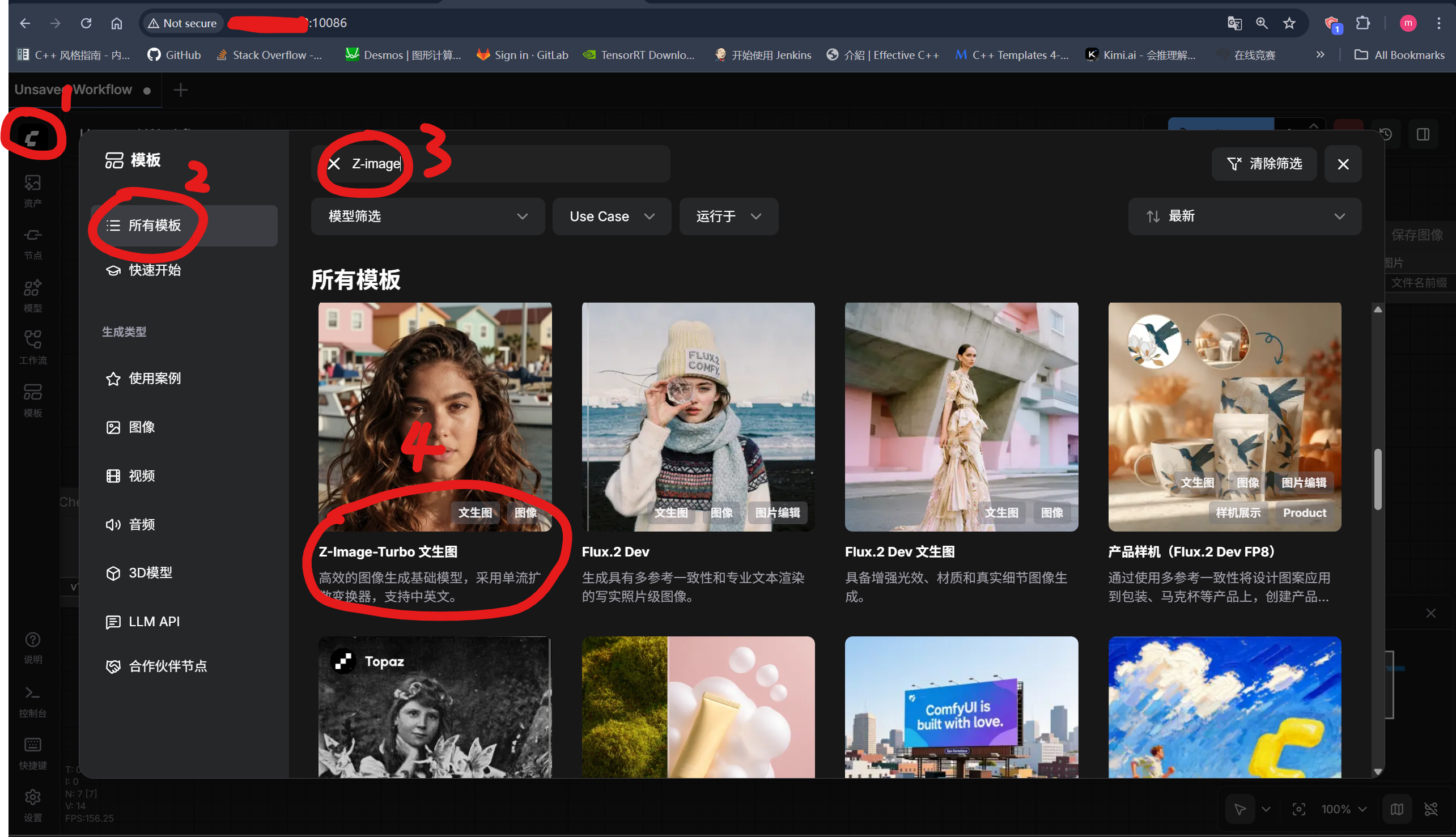The width and height of the screenshot is (1456, 837).
Task: Select 视频 generation type category
Action: coord(141,475)
